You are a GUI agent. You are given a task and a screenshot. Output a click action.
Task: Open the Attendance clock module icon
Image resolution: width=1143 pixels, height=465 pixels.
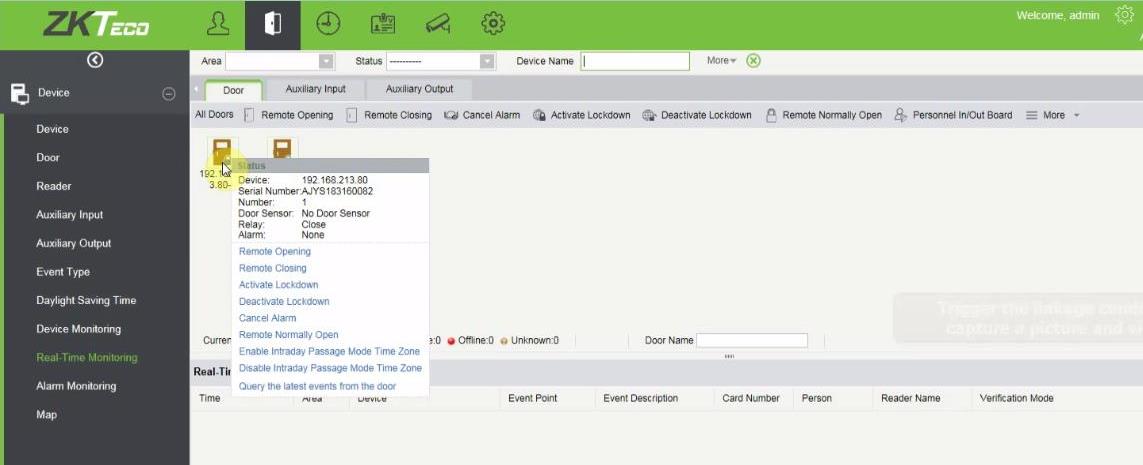click(328, 24)
